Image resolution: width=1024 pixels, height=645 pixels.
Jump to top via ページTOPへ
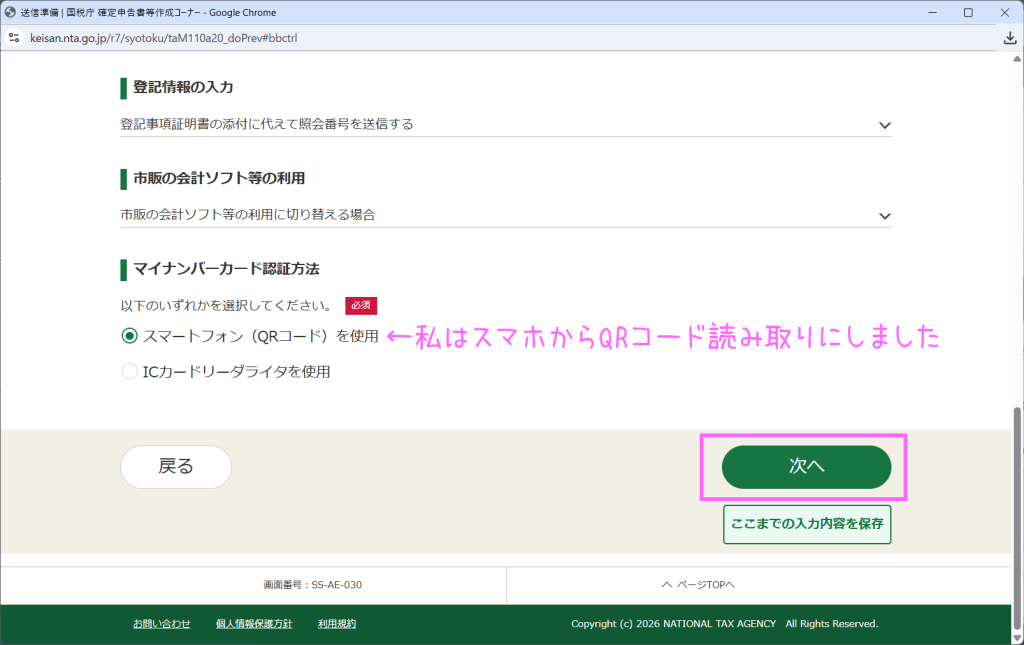click(698, 585)
